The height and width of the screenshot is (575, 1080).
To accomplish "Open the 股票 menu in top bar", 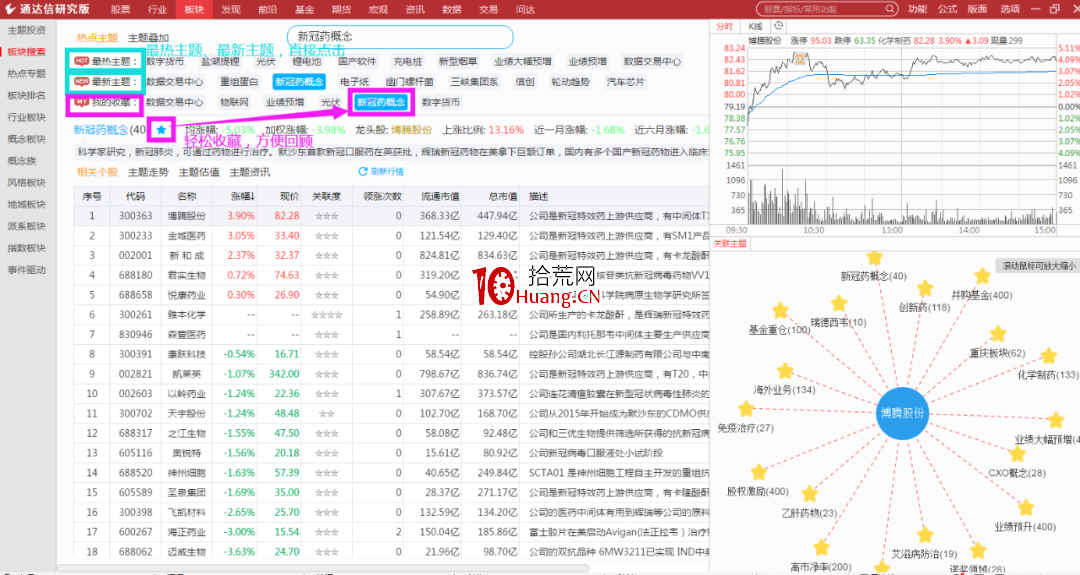I will click(x=120, y=9).
